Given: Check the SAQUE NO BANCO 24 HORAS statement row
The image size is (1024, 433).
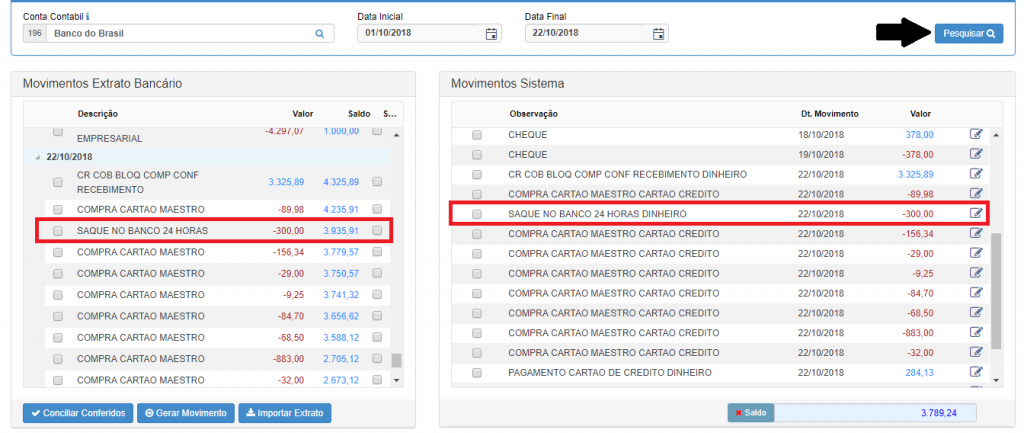Looking at the screenshot, I should 58,231.
